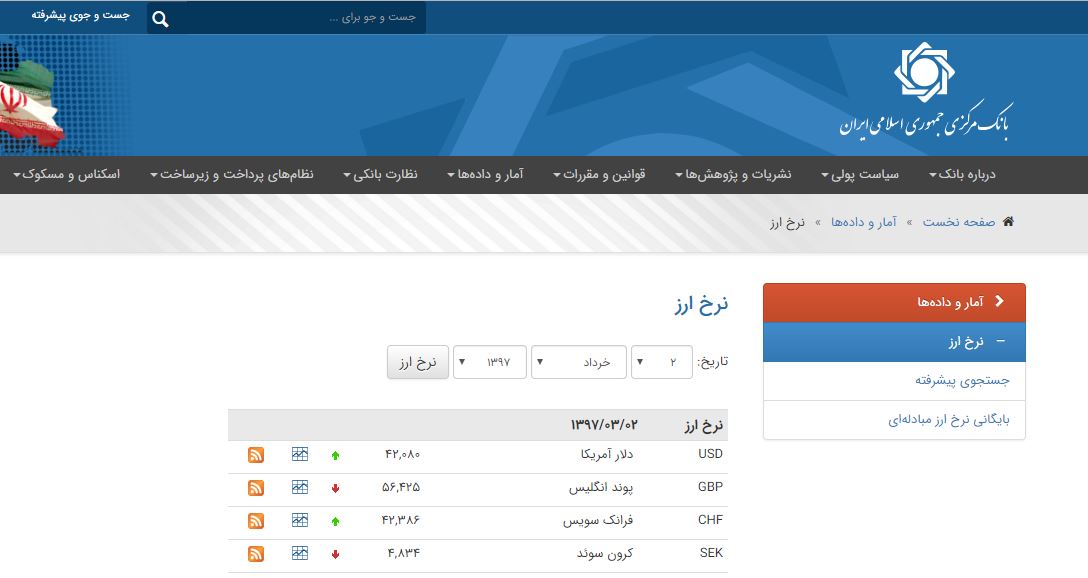Viewport: 1088px width, 578px height.
Task: Expand آمار و داده‌ها navigation menu
Action: point(486,174)
